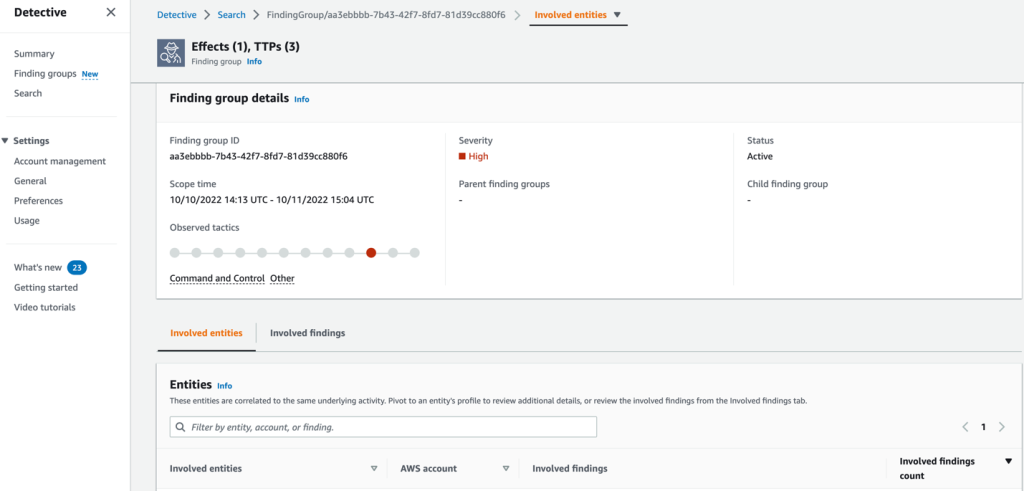Click the Involved findings column header
This screenshot has height=491, width=1024.
pos(570,468)
